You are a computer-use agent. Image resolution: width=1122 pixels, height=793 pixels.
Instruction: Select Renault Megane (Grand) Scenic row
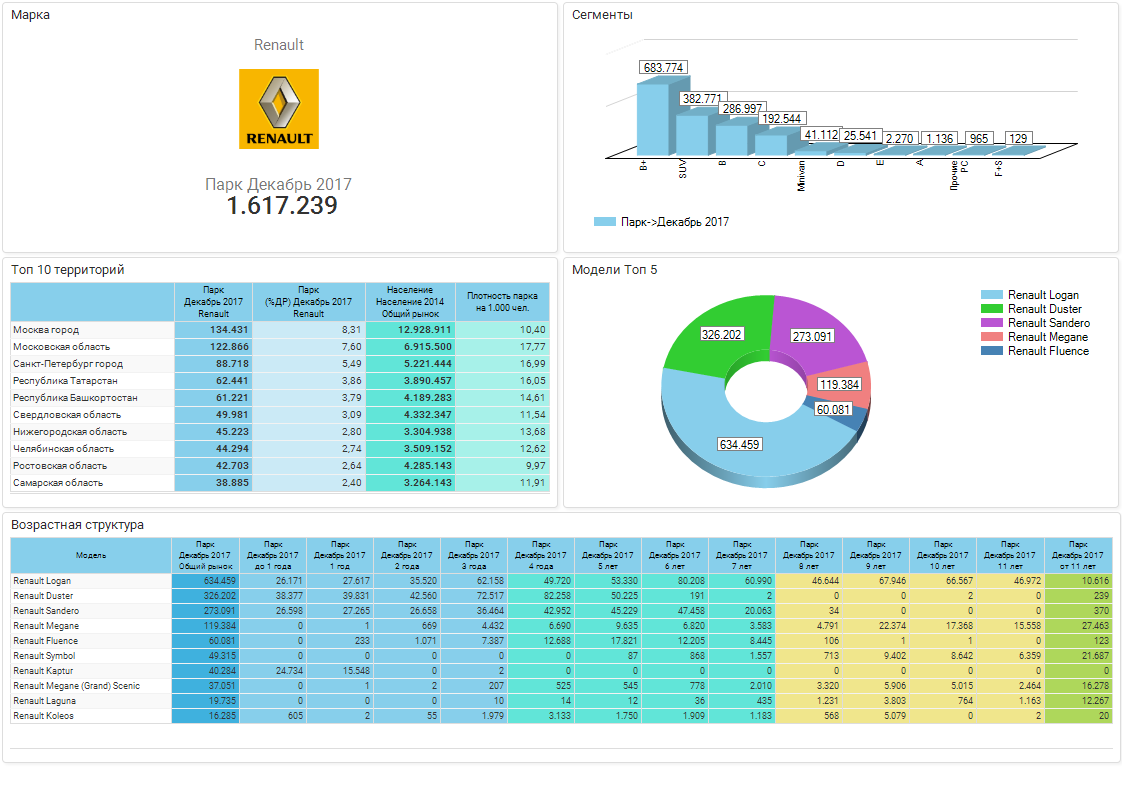(x=561, y=686)
